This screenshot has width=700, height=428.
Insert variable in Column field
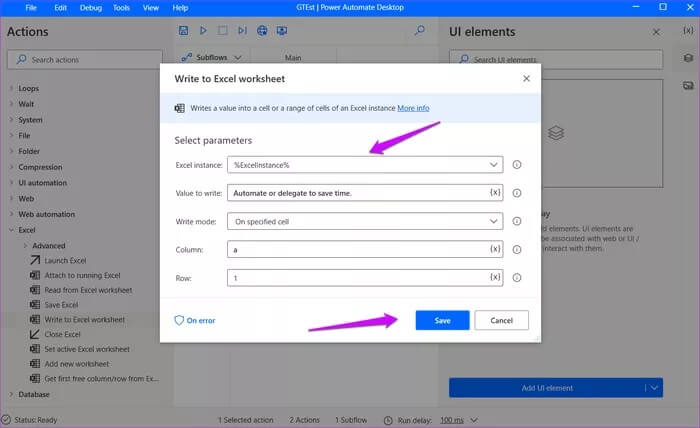pyautogui.click(x=495, y=249)
